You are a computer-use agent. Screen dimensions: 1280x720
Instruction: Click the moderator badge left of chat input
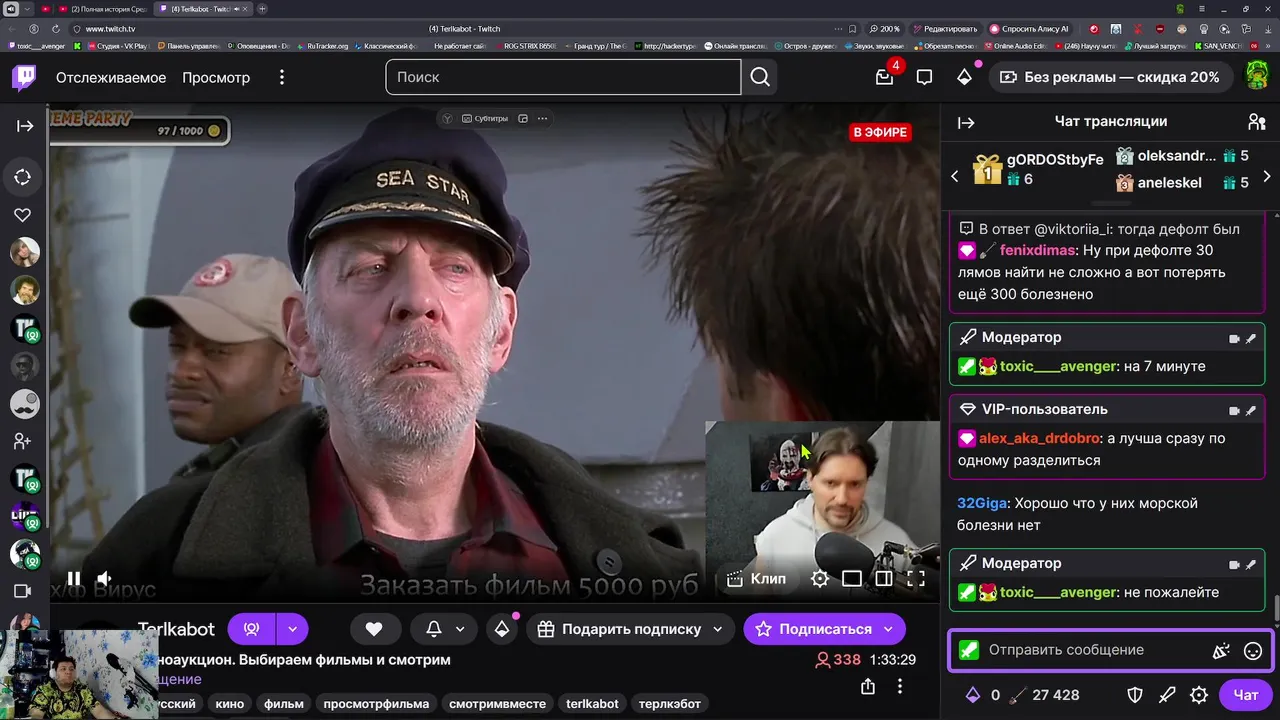click(x=968, y=650)
